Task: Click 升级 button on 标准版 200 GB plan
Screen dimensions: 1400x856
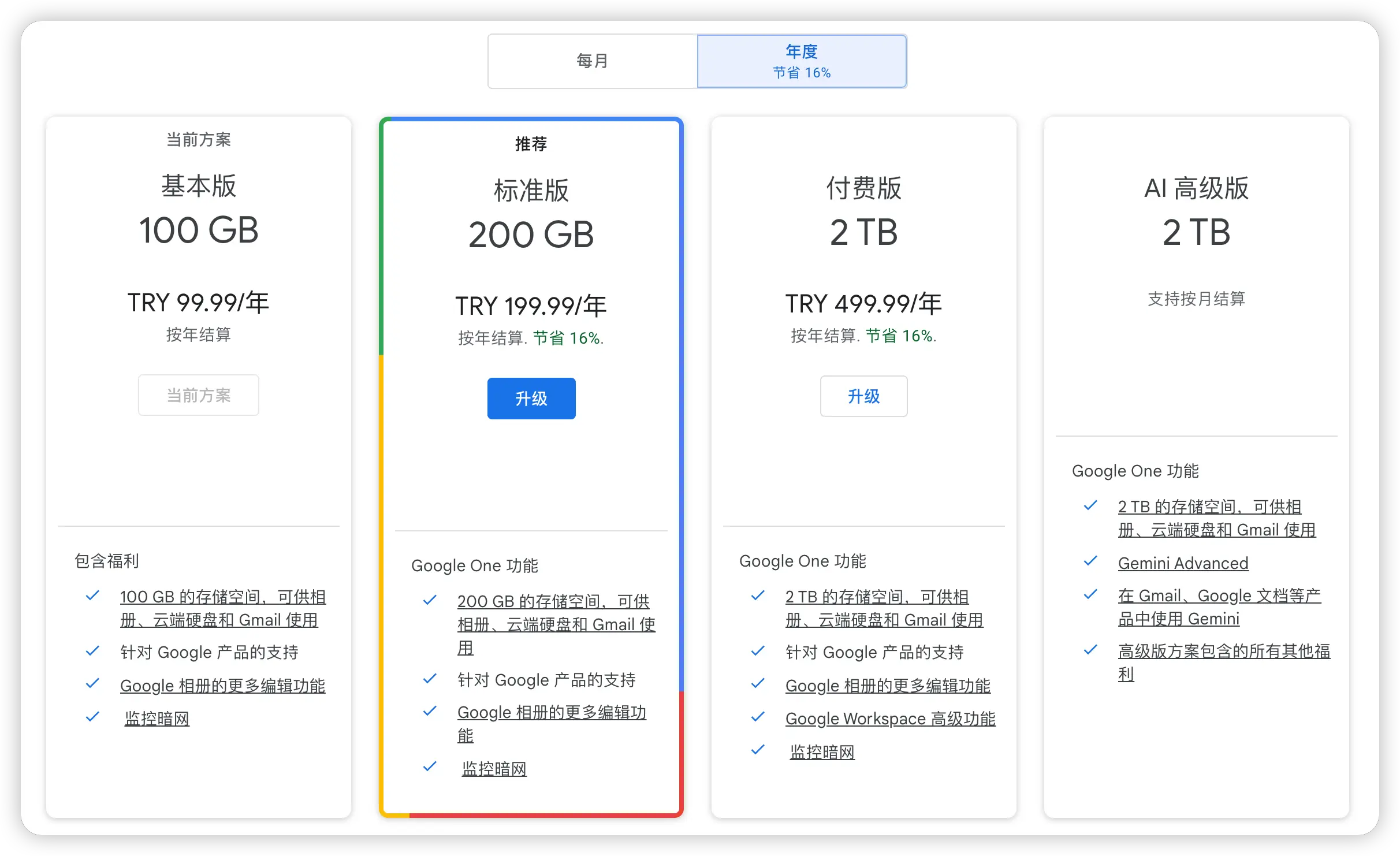Action: tap(531, 399)
